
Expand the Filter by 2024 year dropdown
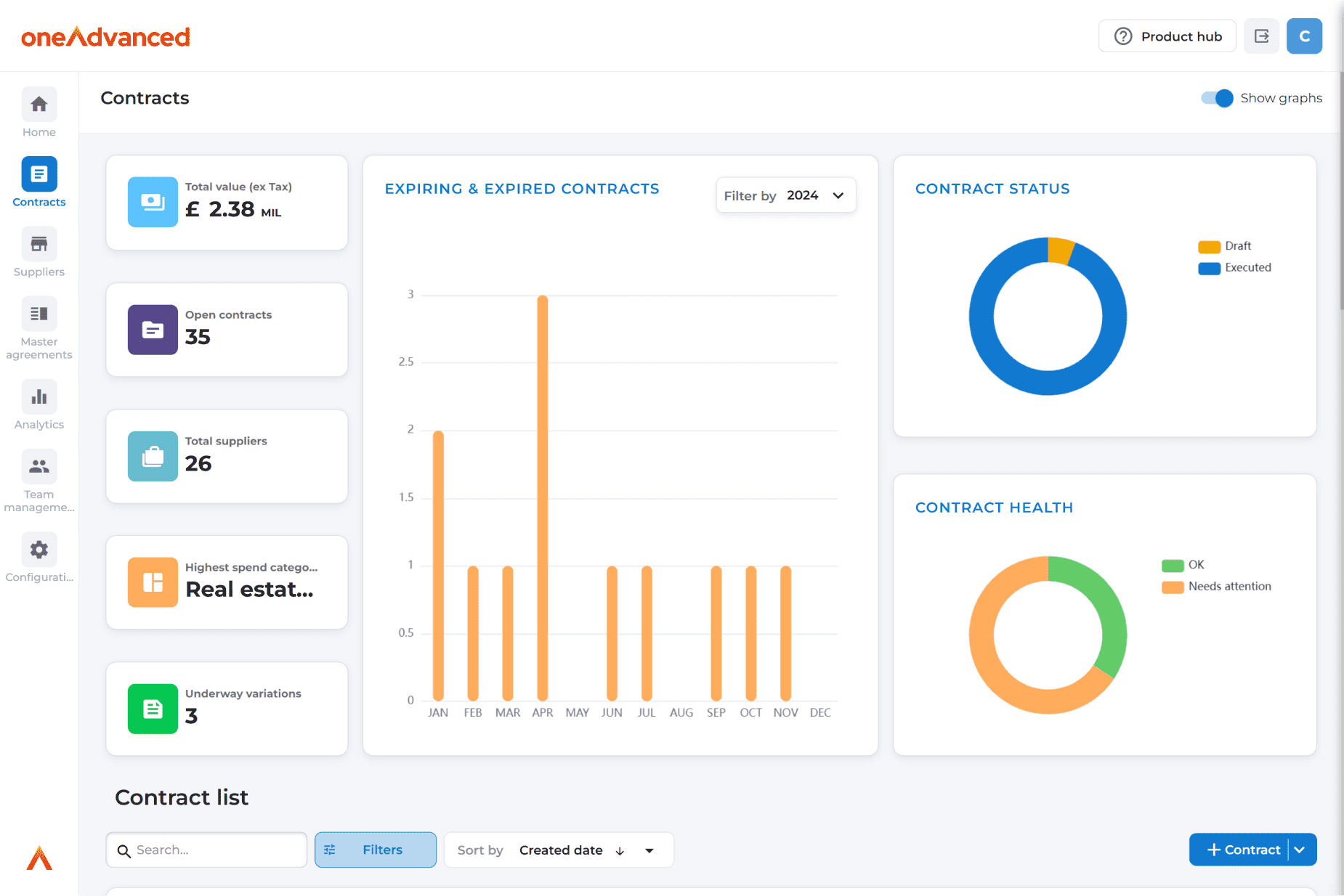786,195
